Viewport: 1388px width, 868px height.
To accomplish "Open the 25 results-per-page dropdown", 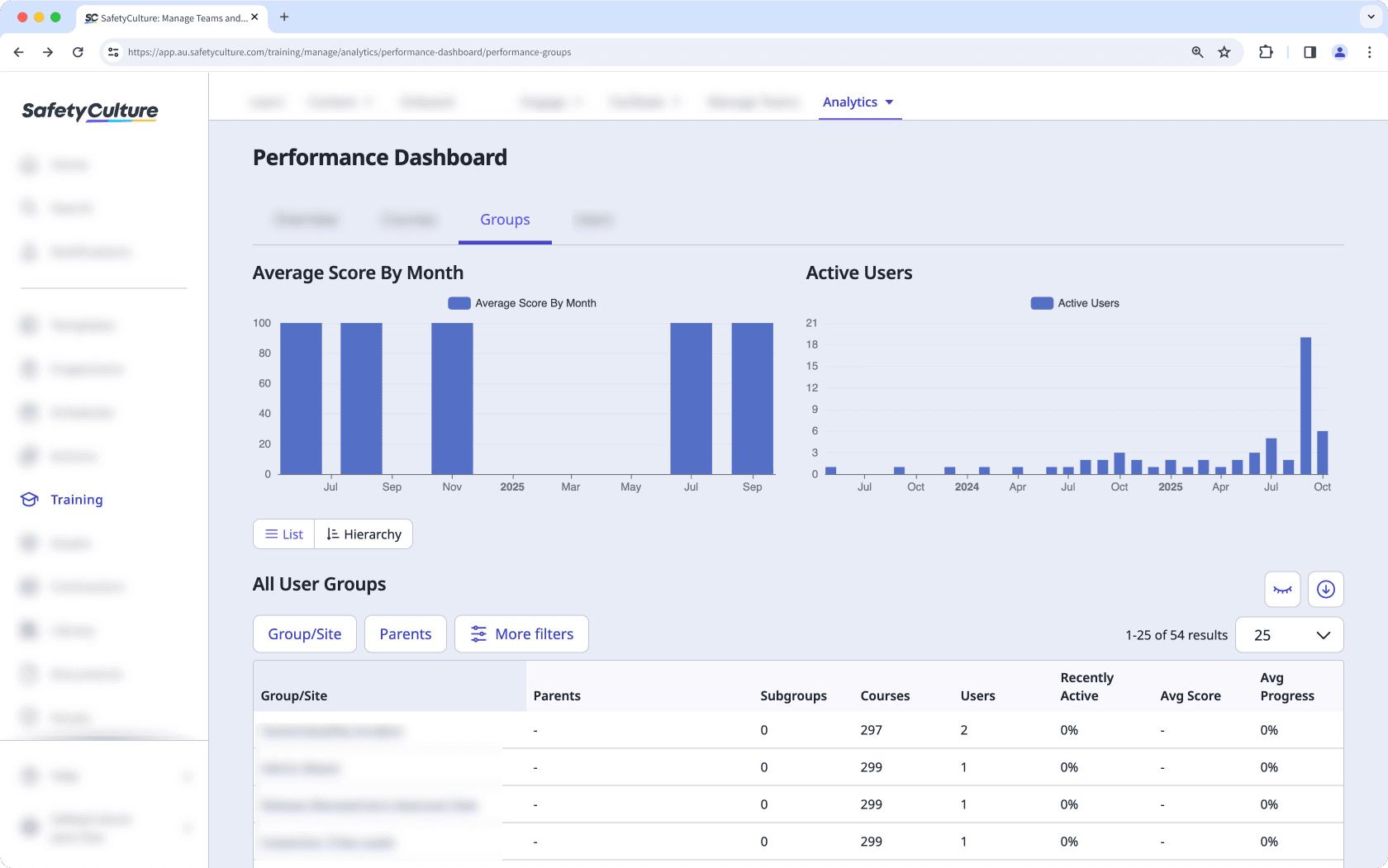I will pos(1289,634).
